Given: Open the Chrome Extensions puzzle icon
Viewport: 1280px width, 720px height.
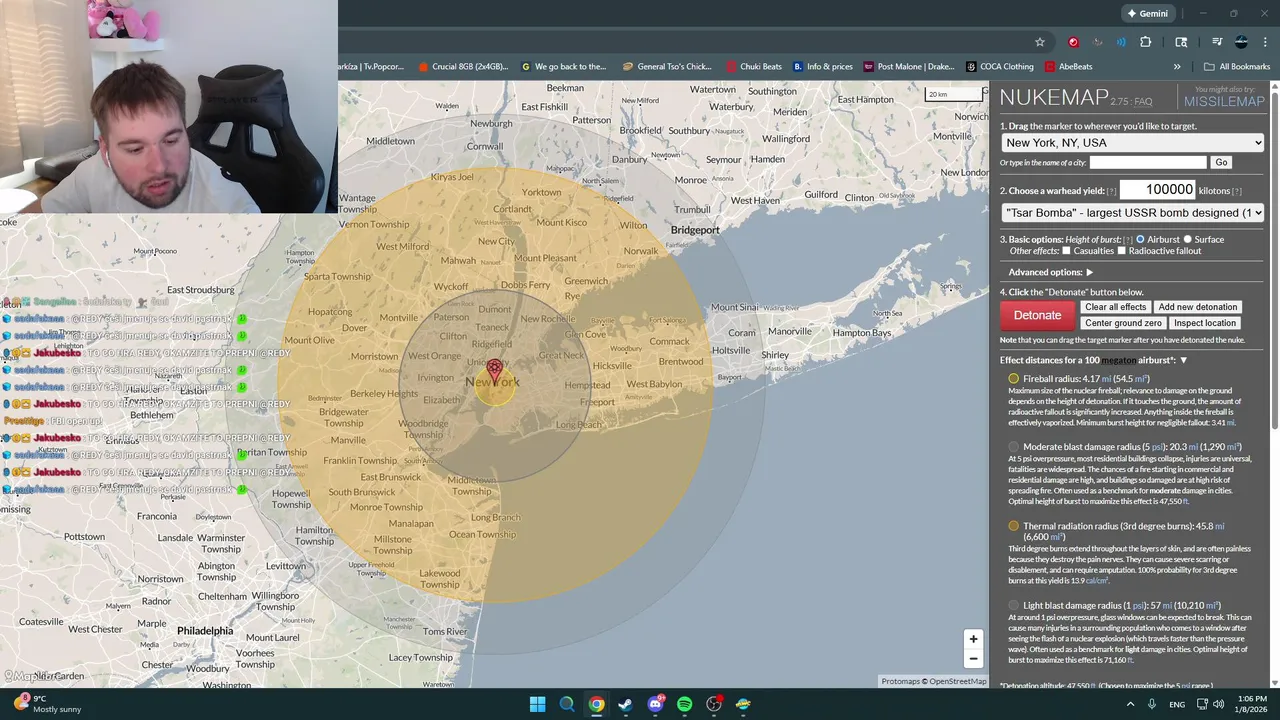Looking at the screenshot, I should [x=1146, y=42].
